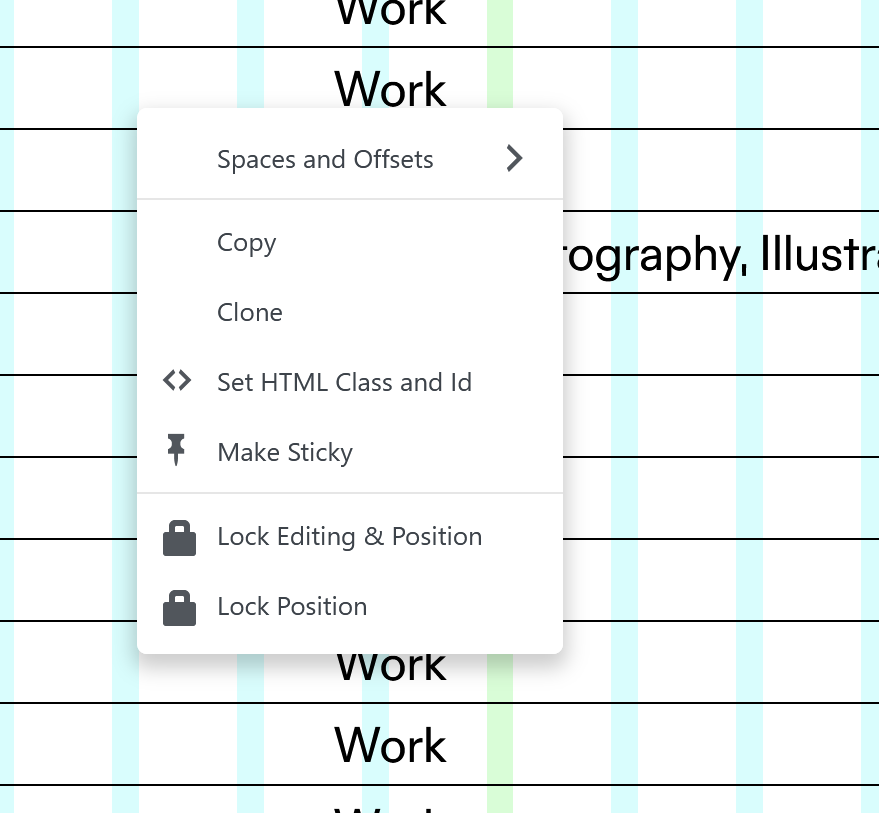Image resolution: width=879 pixels, height=813 pixels.
Task: Click the padlock icon beside Lock Position
Action: pos(179,607)
